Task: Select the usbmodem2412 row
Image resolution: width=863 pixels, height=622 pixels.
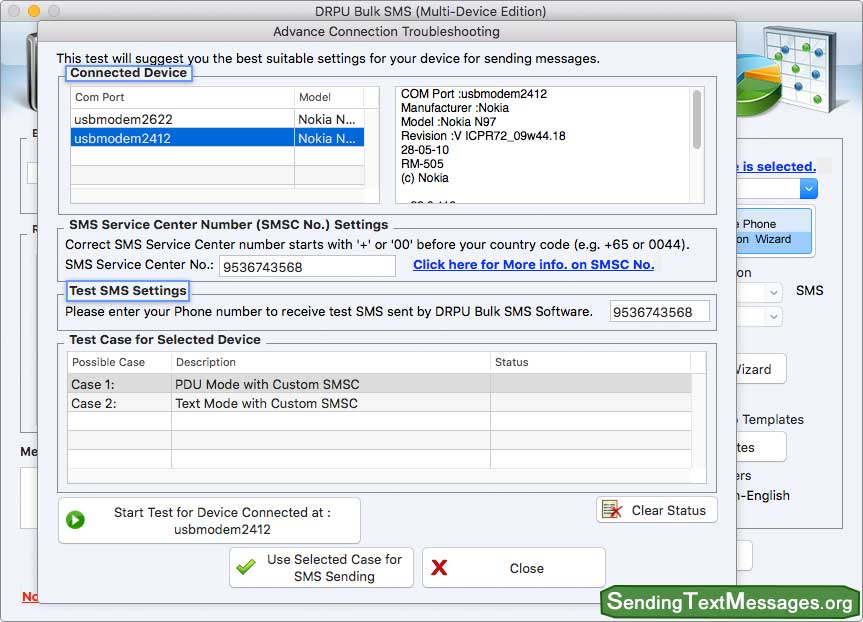Action: (x=217, y=138)
